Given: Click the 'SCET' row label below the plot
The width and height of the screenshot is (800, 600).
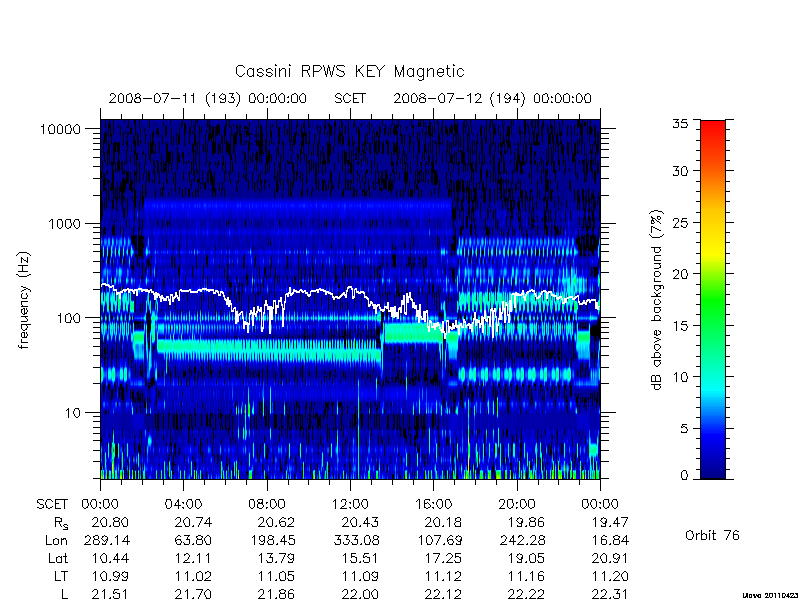Looking at the screenshot, I should click(x=52, y=505).
